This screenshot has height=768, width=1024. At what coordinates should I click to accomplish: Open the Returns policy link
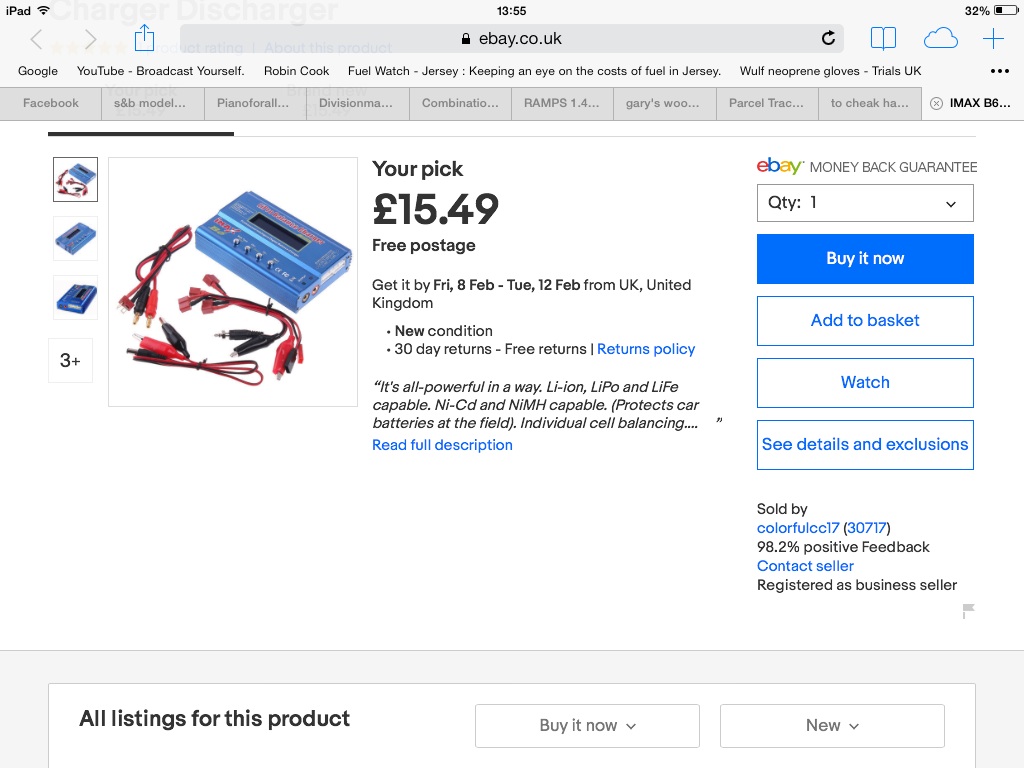pyautogui.click(x=646, y=349)
